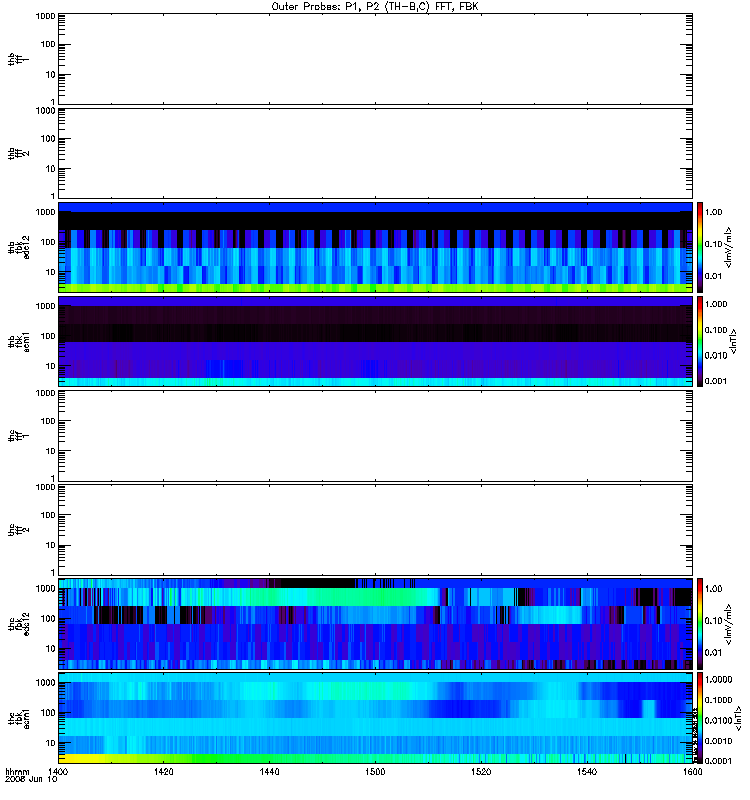Click the thc edc12 mV/m color bar
Image resolution: width=750 pixels, height=800 pixels.
pyautogui.click(x=700, y=623)
